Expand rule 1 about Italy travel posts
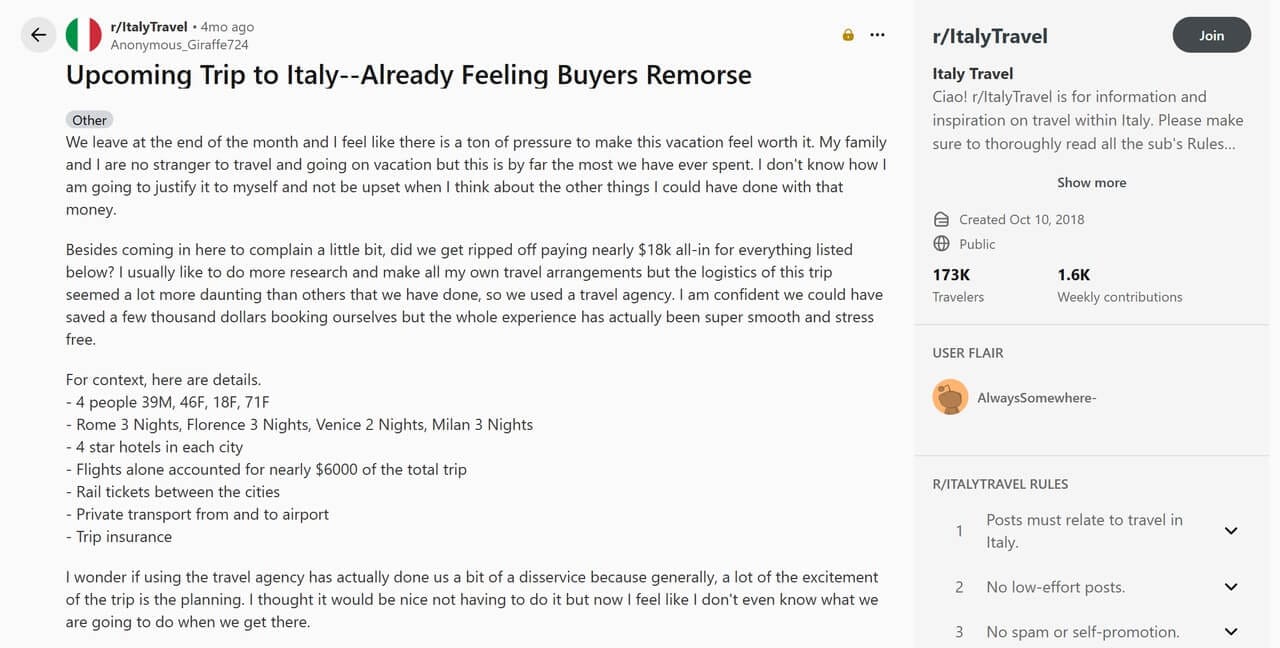The height and width of the screenshot is (648, 1280). 1231,531
